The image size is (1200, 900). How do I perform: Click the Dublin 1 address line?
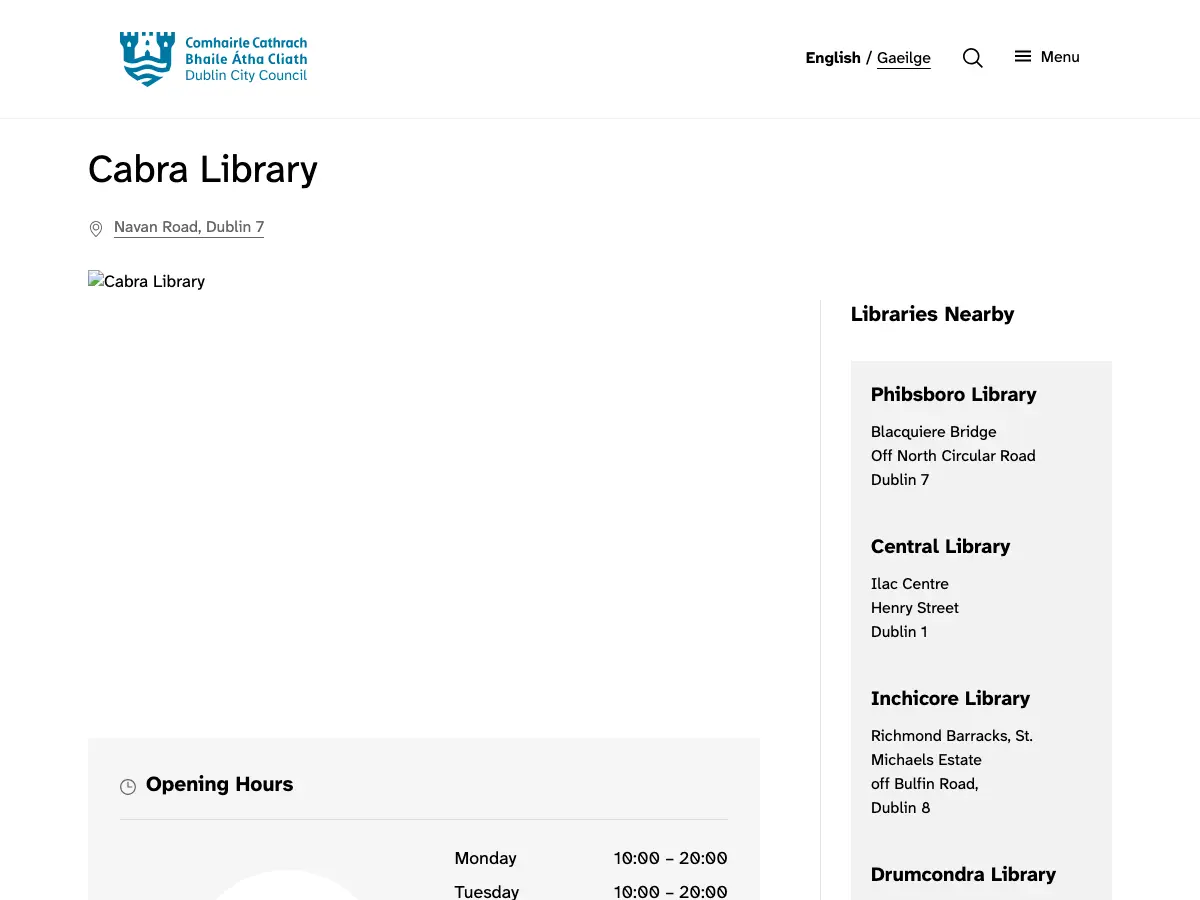click(900, 632)
